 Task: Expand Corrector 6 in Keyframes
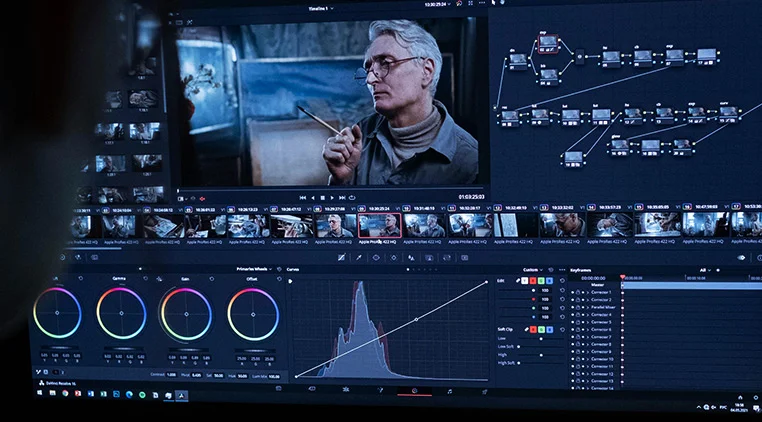[588, 329]
